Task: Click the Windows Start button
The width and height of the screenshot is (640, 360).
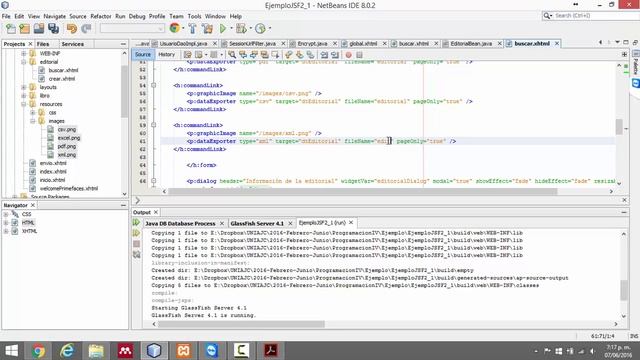Action: (11, 351)
